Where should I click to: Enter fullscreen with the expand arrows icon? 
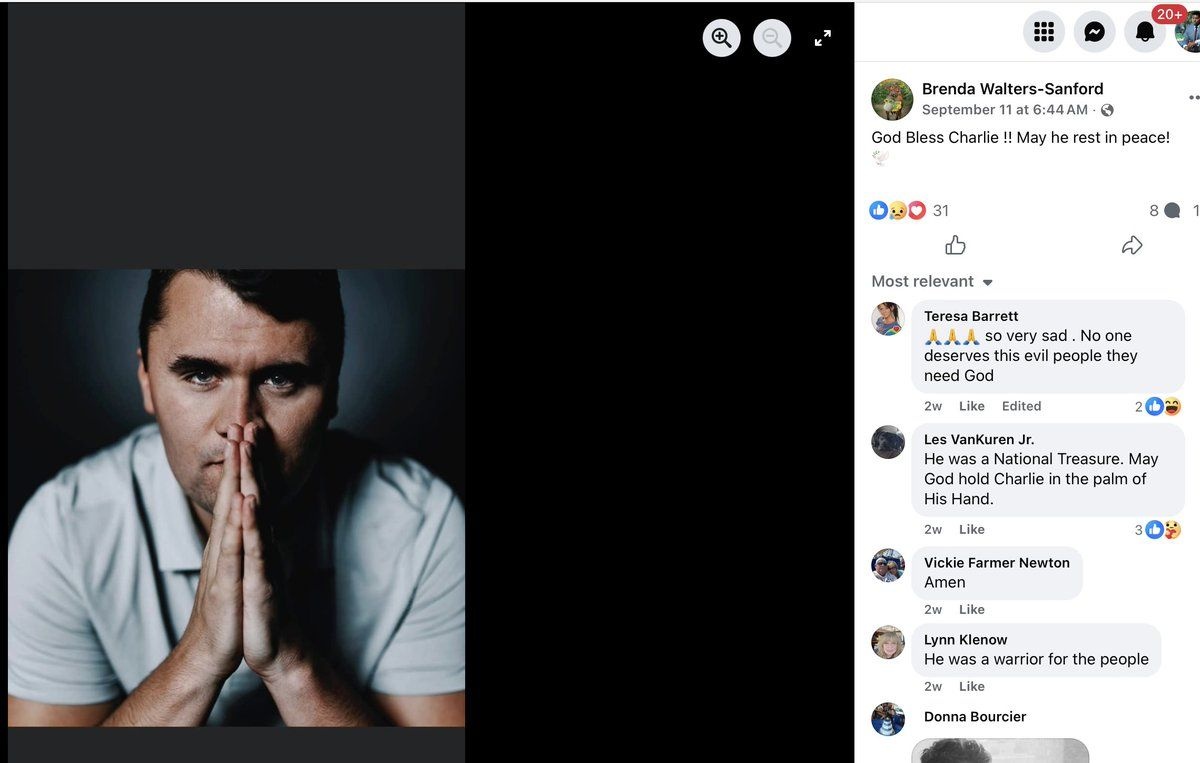(x=823, y=38)
